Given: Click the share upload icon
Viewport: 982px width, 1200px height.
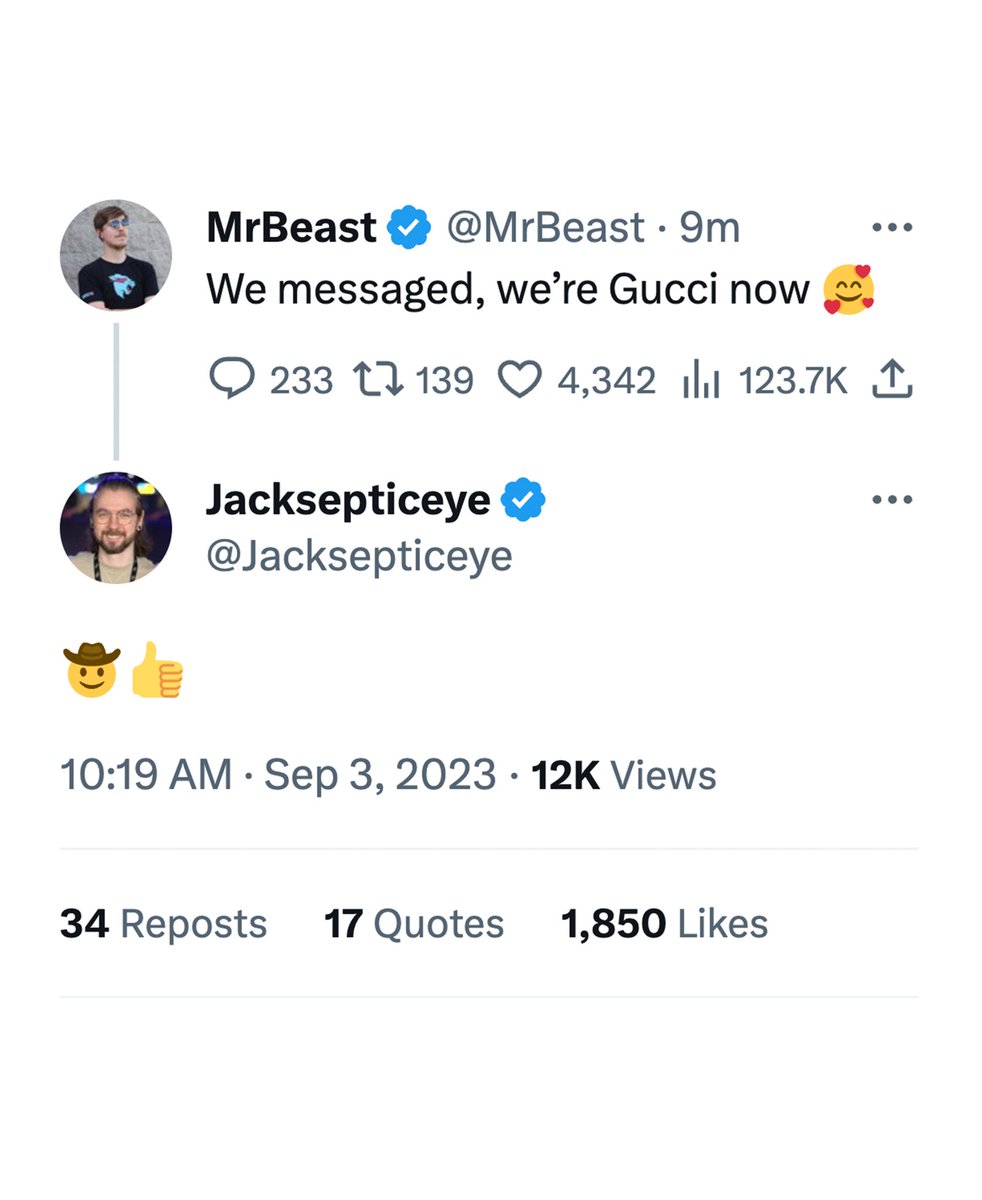Looking at the screenshot, I should [893, 379].
